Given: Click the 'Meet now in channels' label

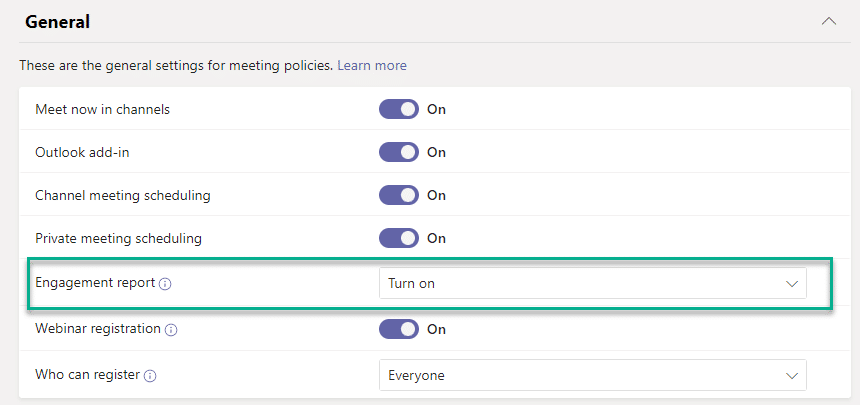Looking at the screenshot, I should coord(103,109).
